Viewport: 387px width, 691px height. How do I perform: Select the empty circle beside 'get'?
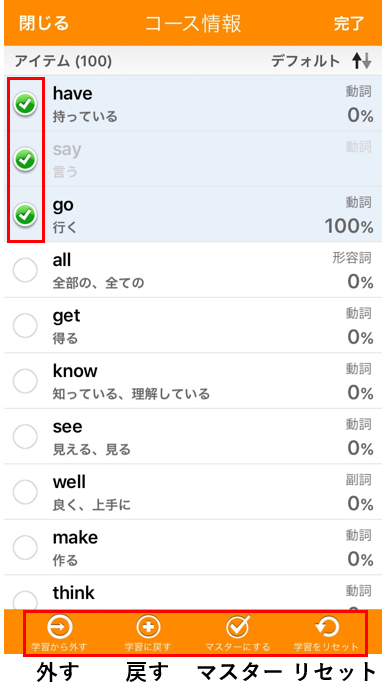[25, 326]
